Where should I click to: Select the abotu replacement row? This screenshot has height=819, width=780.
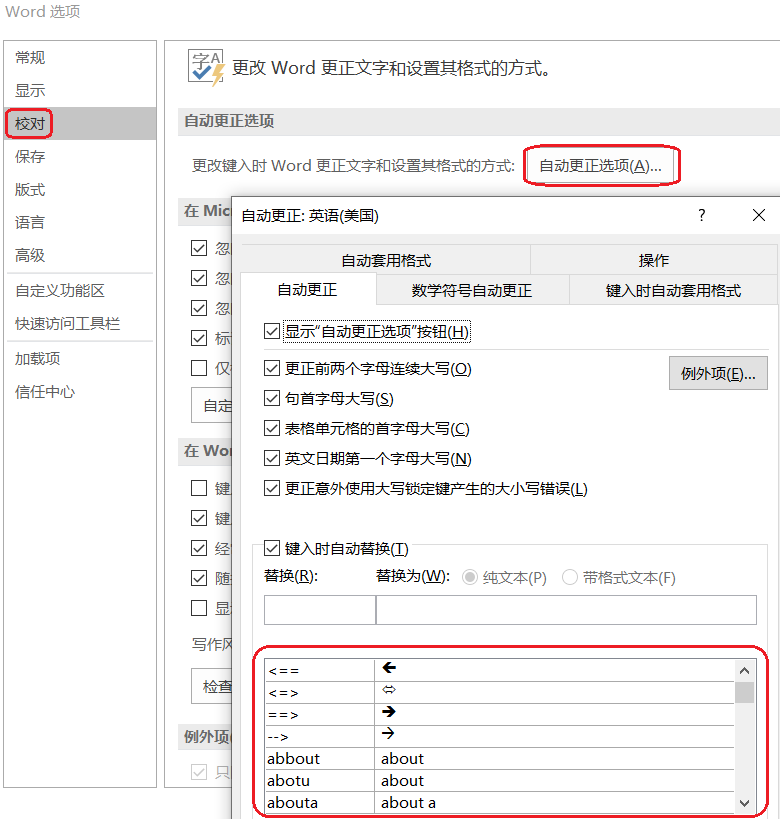click(499, 780)
